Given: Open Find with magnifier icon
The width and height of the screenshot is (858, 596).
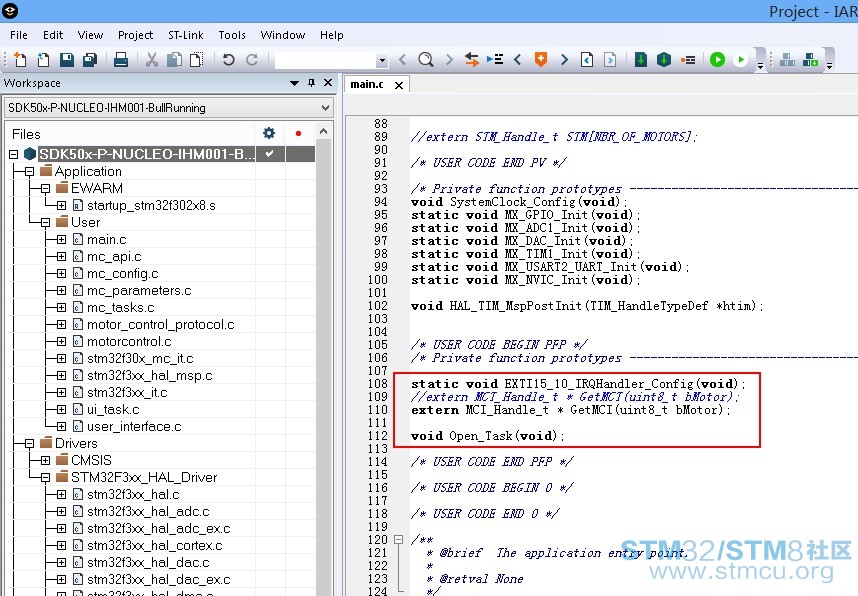Looking at the screenshot, I should [x=426, y=60].
